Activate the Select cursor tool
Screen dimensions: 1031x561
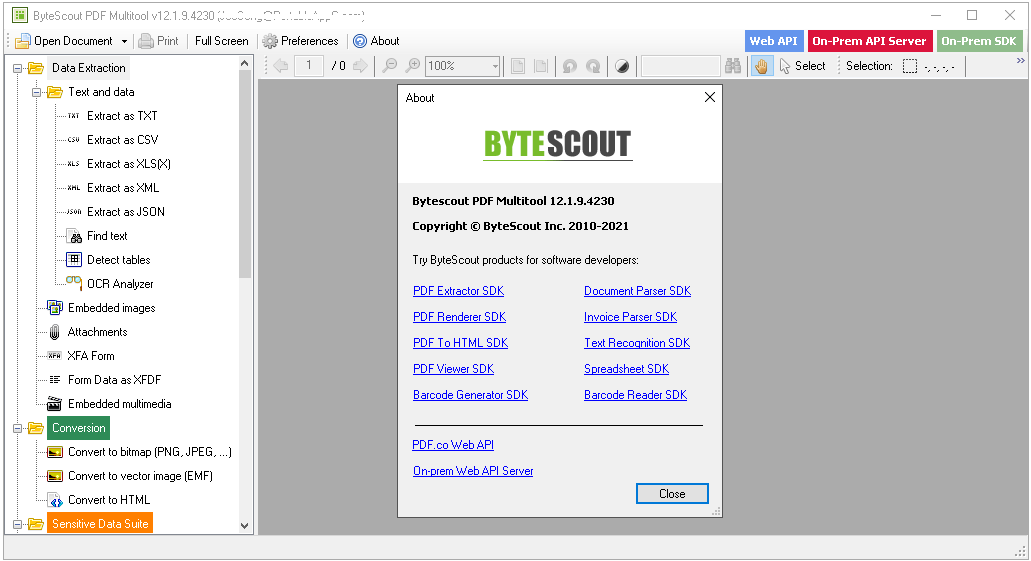(802, 66)
